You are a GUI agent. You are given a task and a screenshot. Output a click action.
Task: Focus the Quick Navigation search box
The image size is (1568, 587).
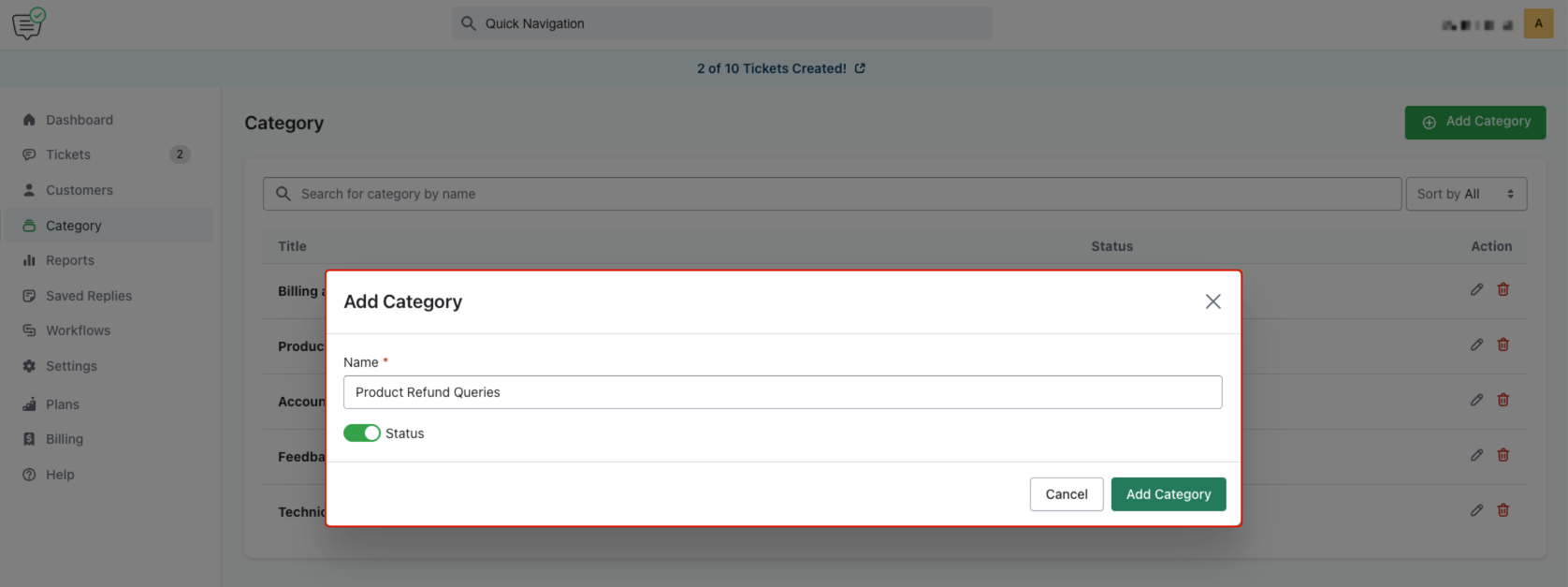[722, 24]
